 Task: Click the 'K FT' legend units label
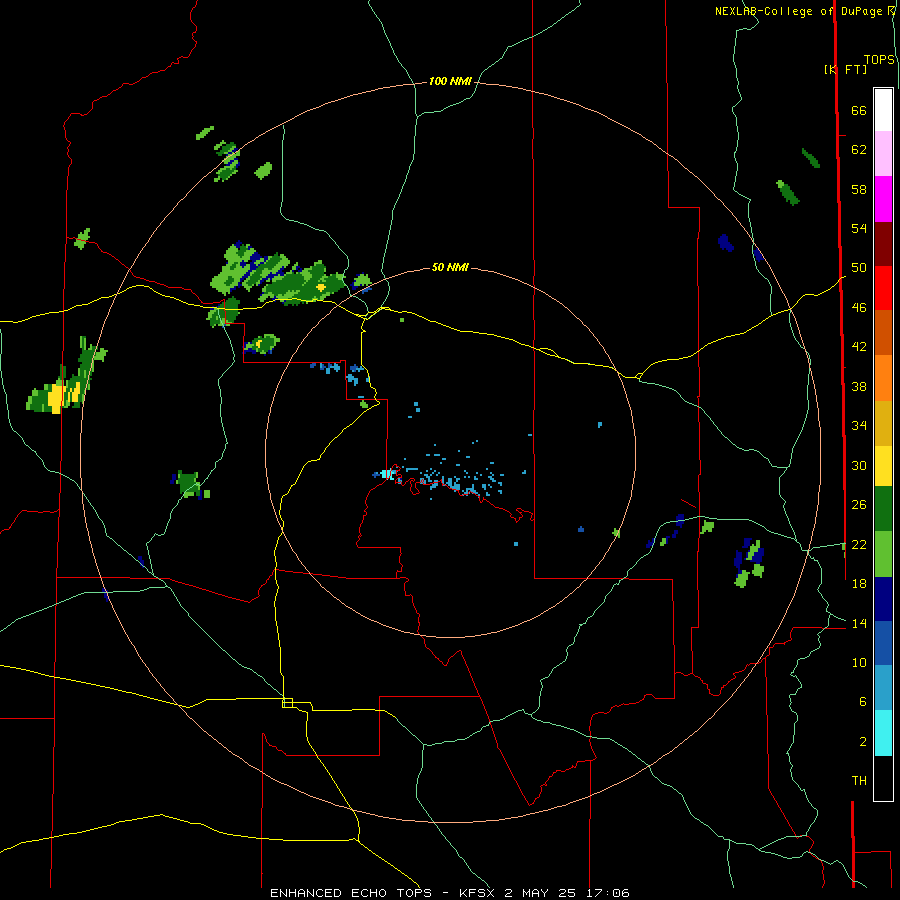click(845, 69)
